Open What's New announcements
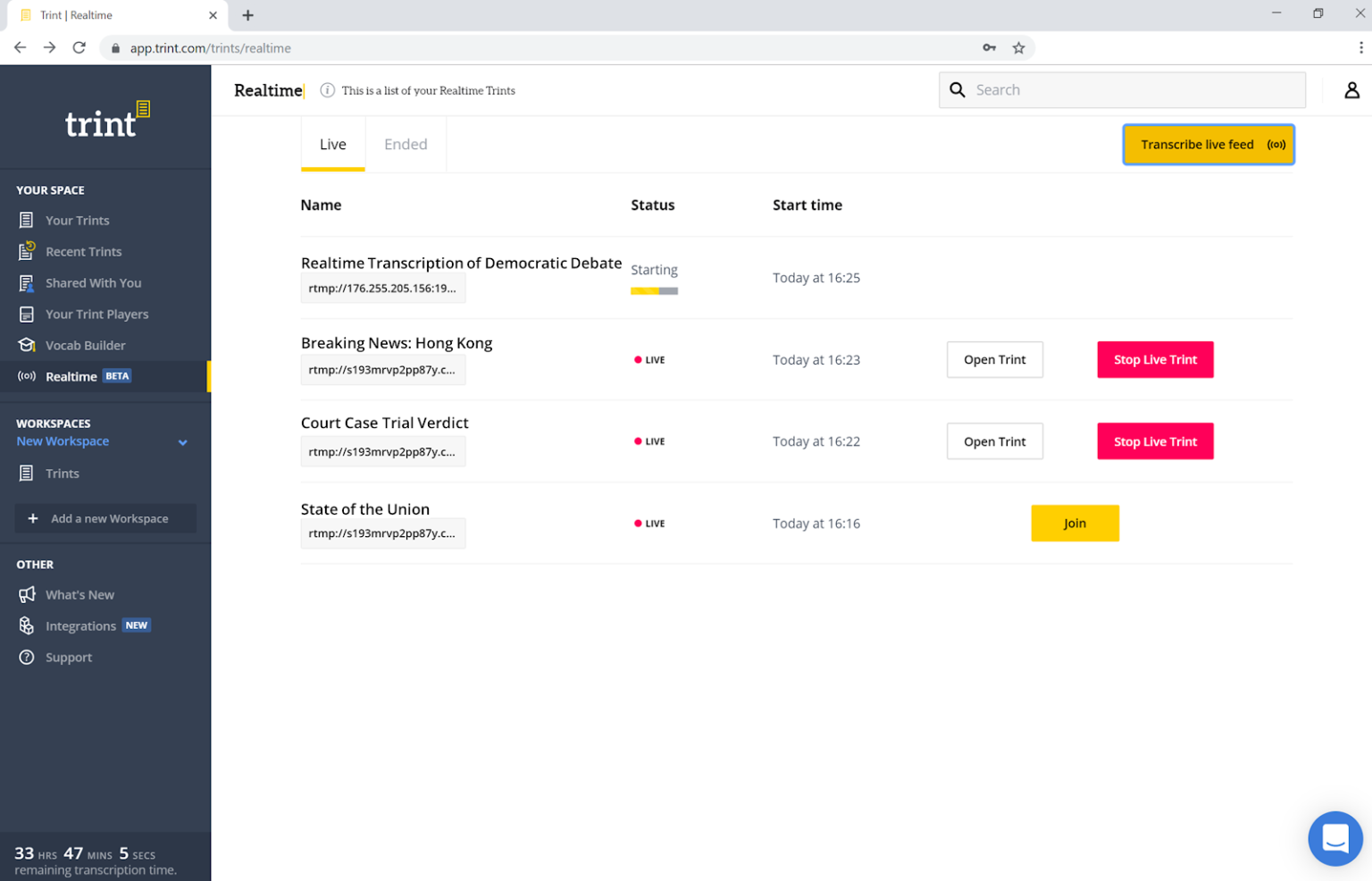 (x=79, y=594)
